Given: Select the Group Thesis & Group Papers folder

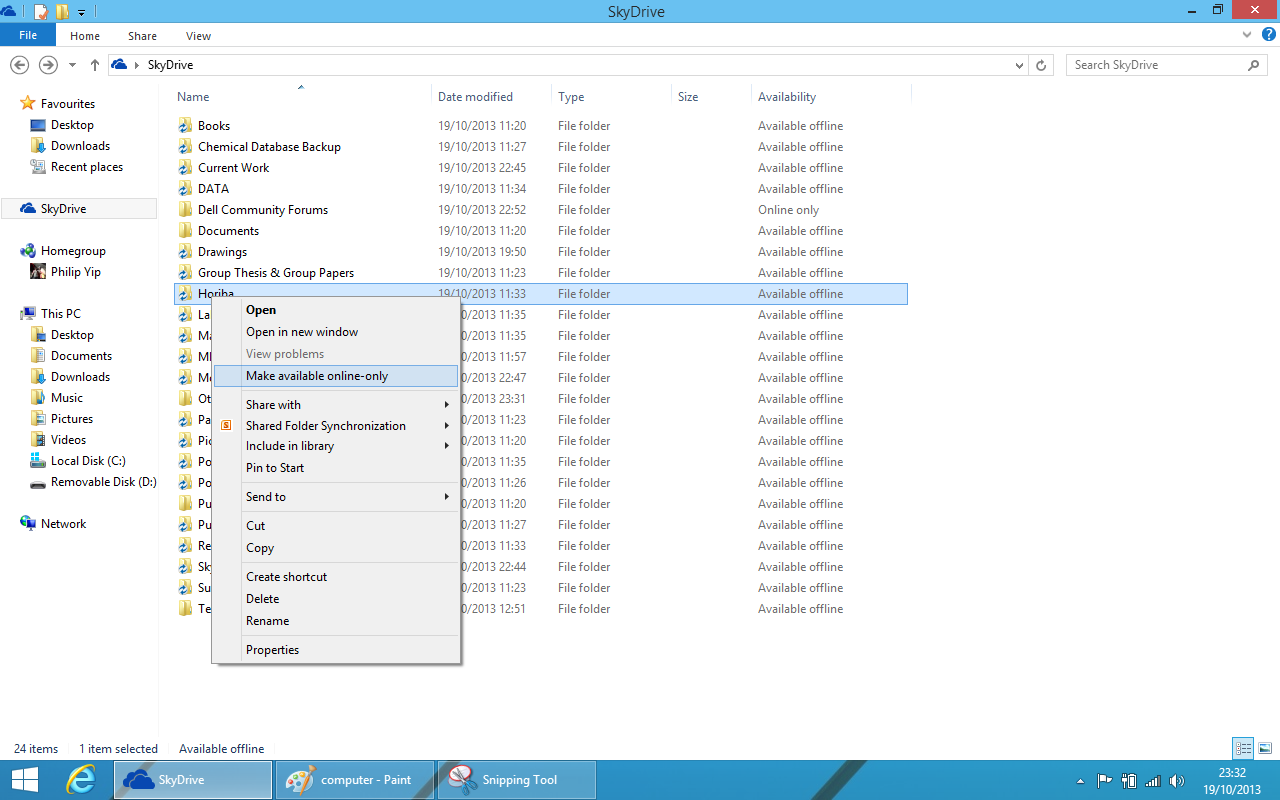Looking at the screenshot, I should coord(276,273).
